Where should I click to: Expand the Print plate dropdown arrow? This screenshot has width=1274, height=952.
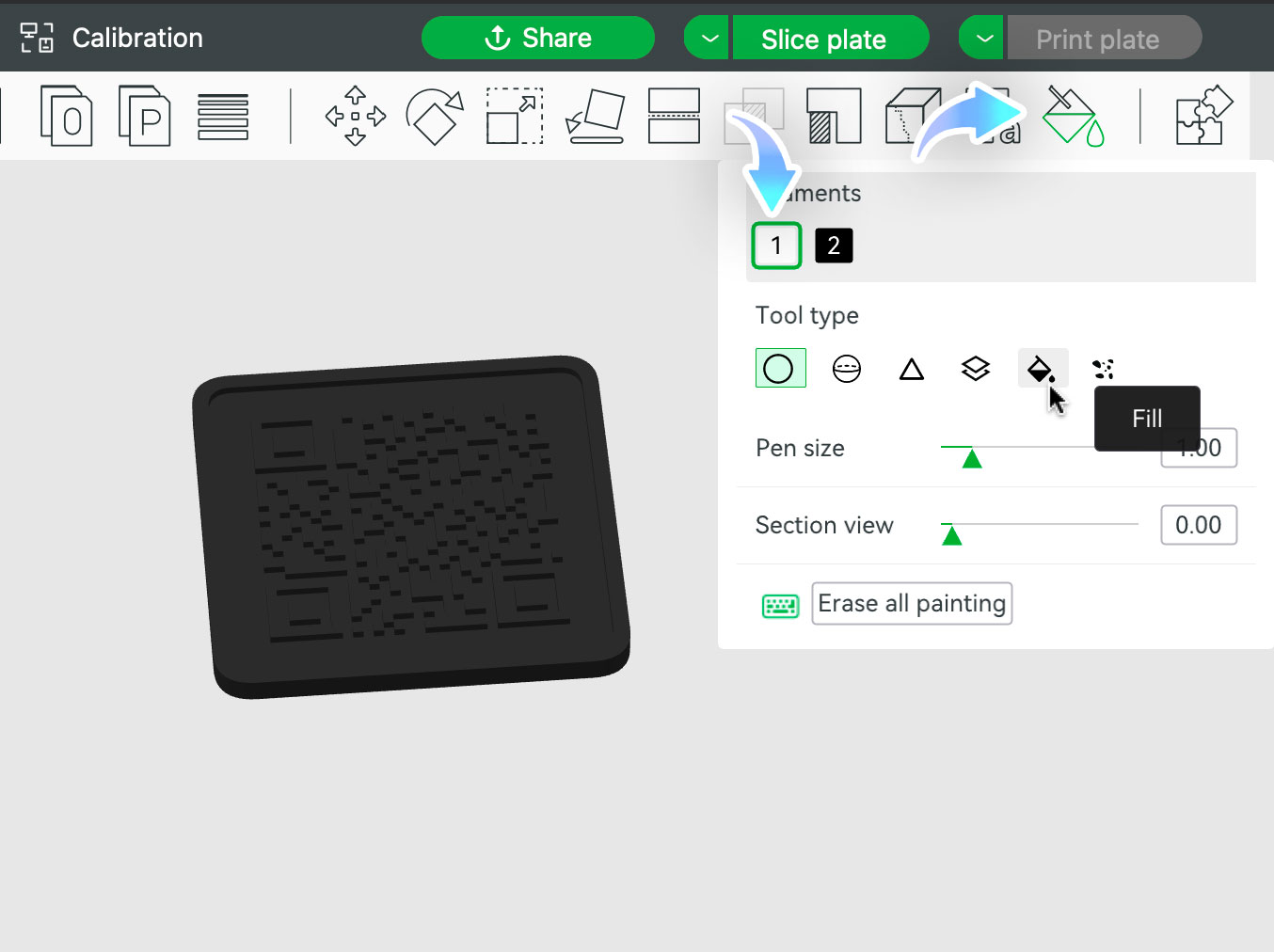[980, 38]
